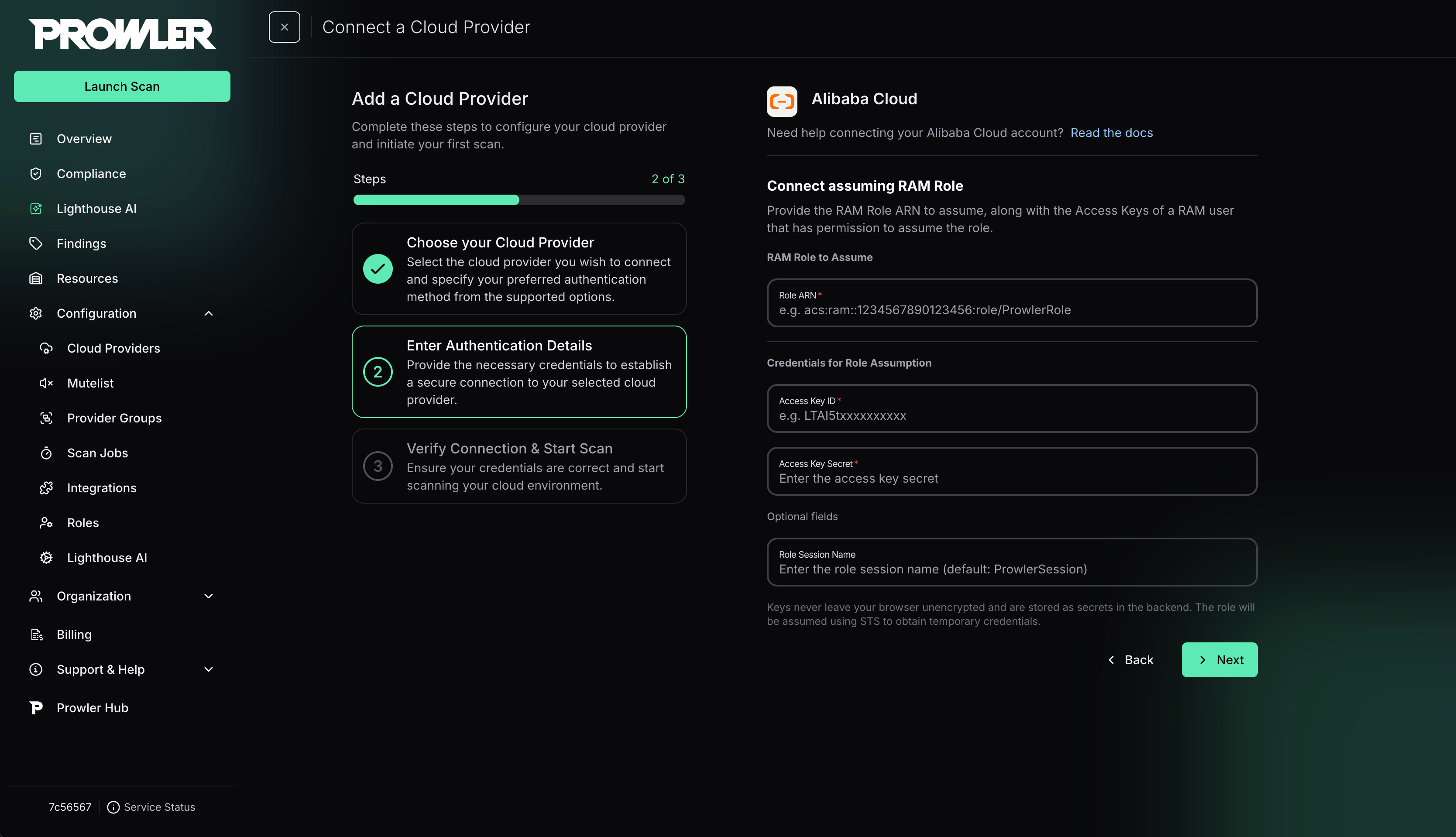Click the Scan Jobs stopwatch icon
The image size is (1456, 837).
(46, 453)
